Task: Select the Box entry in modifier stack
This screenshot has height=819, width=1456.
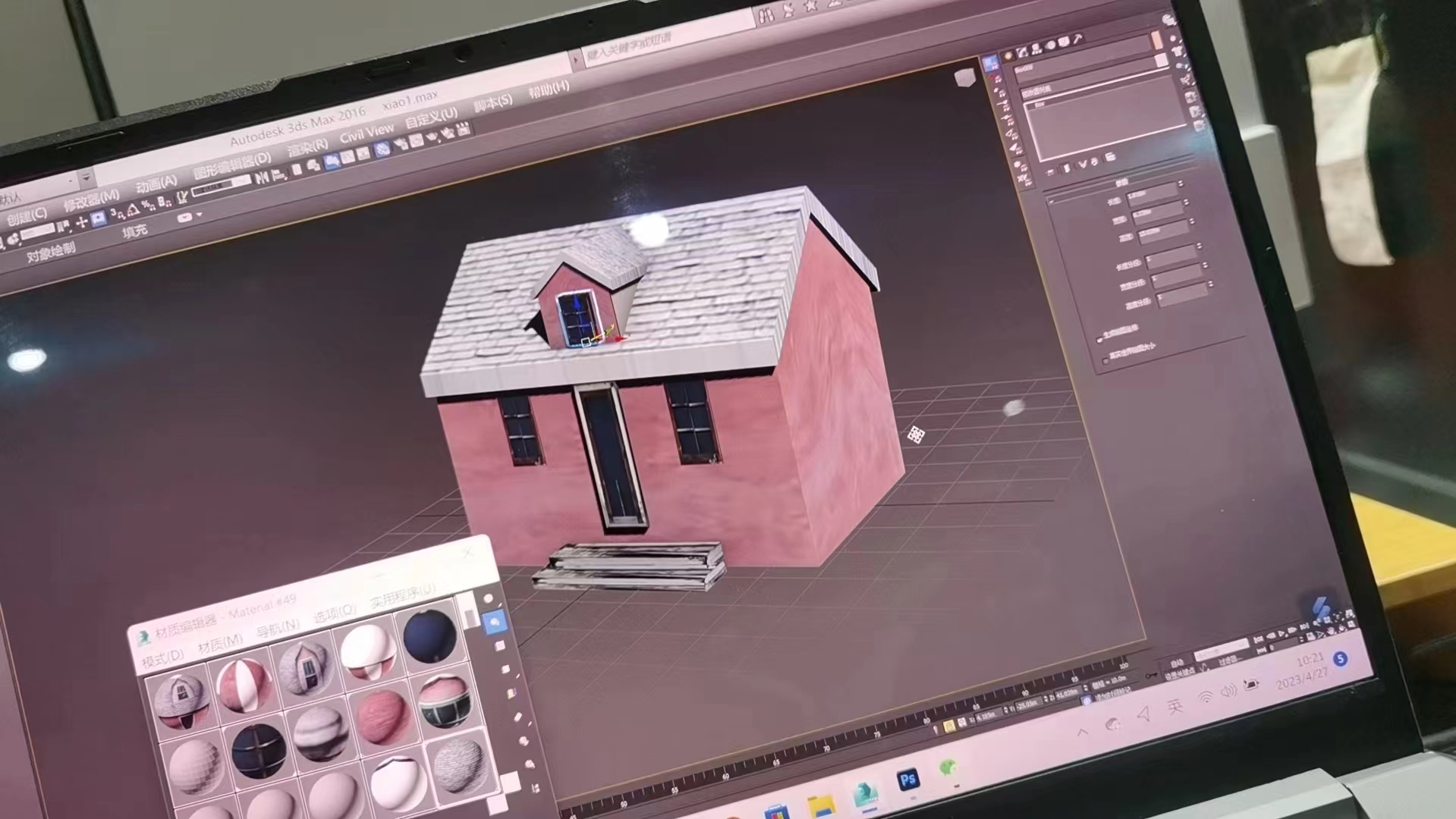Action: [x=1040, y=104]
